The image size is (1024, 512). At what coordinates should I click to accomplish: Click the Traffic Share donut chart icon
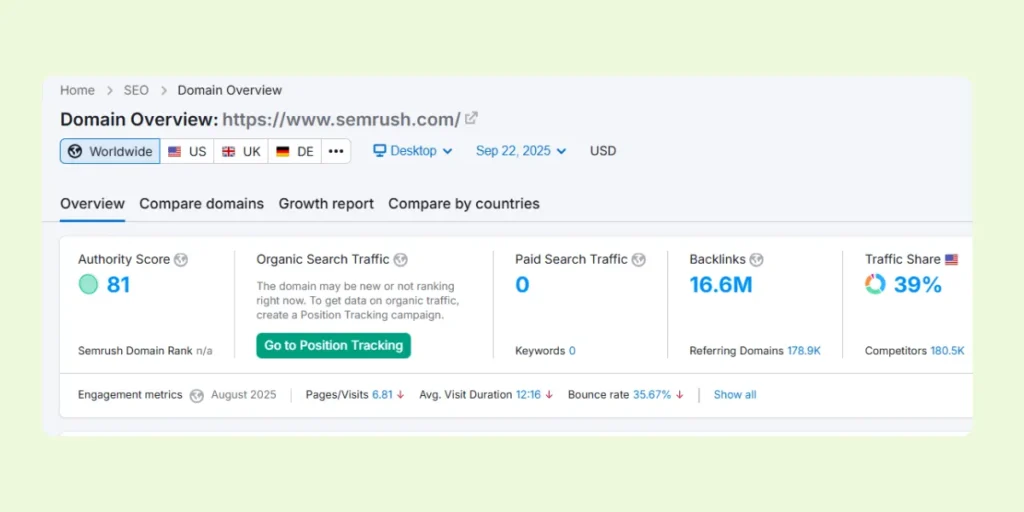pyautogui.click(x=875, y=284)
